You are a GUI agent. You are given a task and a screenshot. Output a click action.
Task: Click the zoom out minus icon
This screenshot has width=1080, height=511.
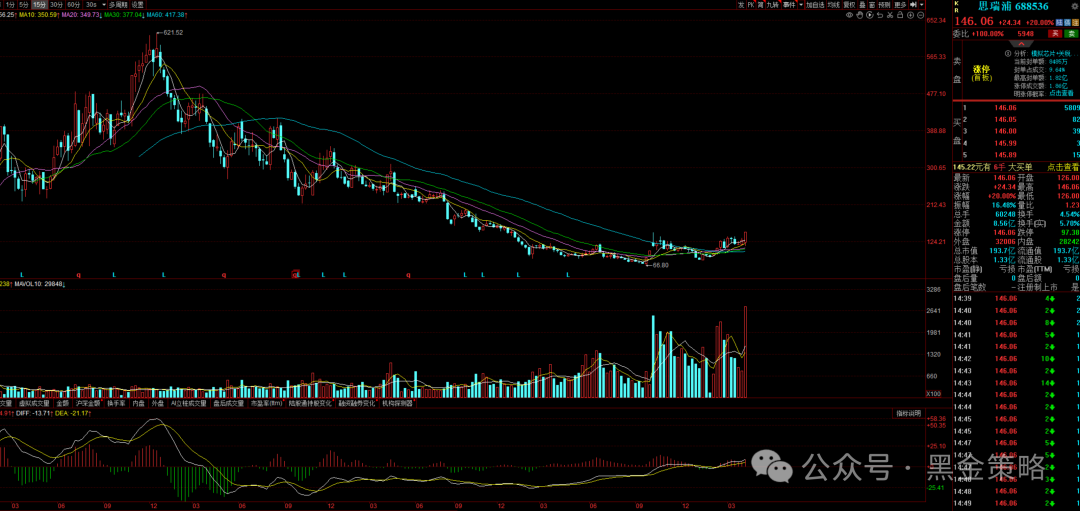(920, 15)
